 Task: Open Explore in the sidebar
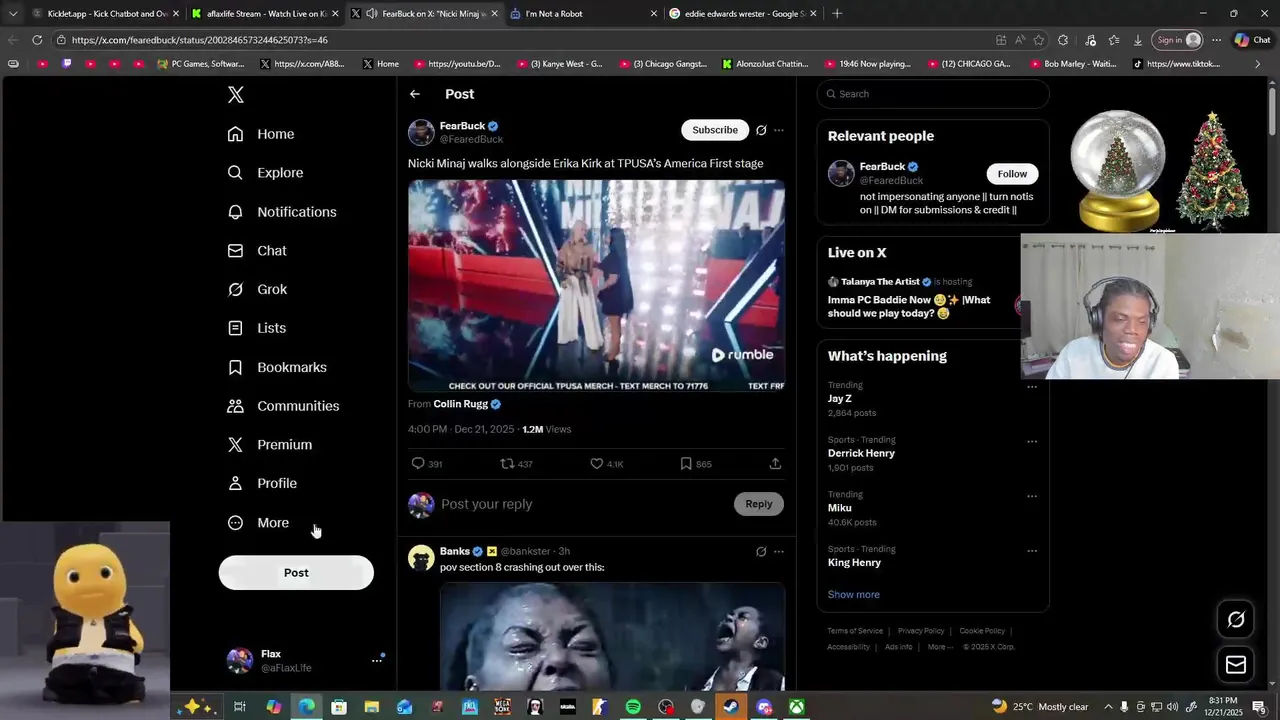[265, 173]
